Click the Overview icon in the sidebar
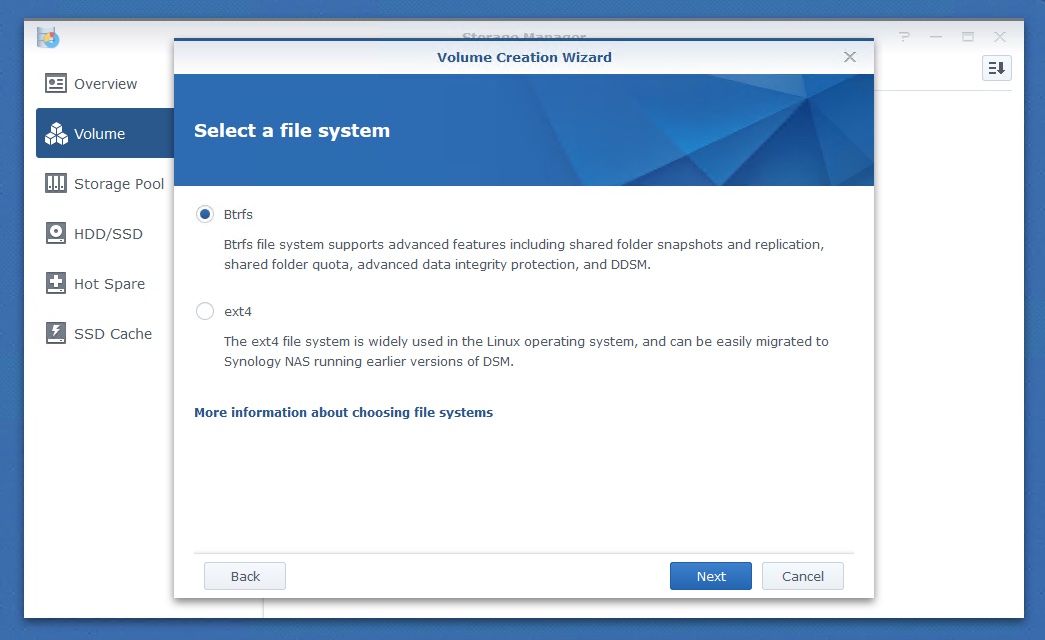 [56, 84]
